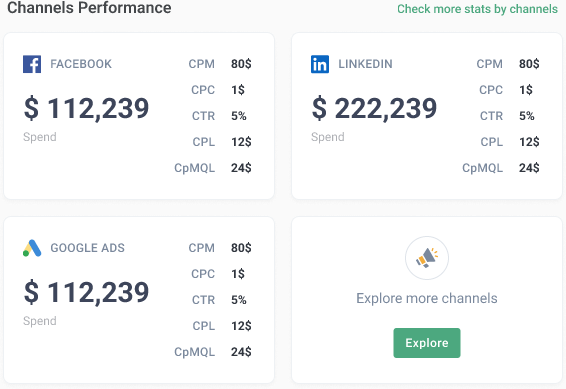Click the FACEBOOK channel label
The image size is (566, 389).
81,64
